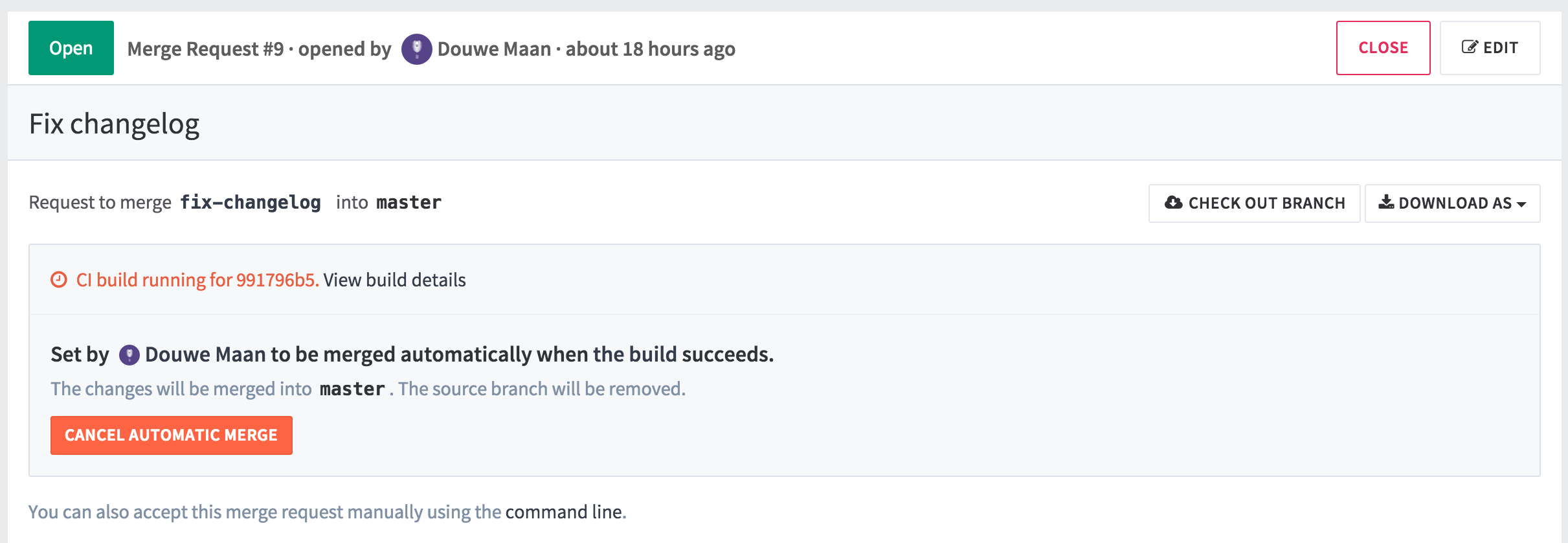Image resolution: width=1568 pixels, height=543 pixels.
Task: Click the pencil icon on the Edit button
Action: pyautogui.click(x=1470, y=47)
